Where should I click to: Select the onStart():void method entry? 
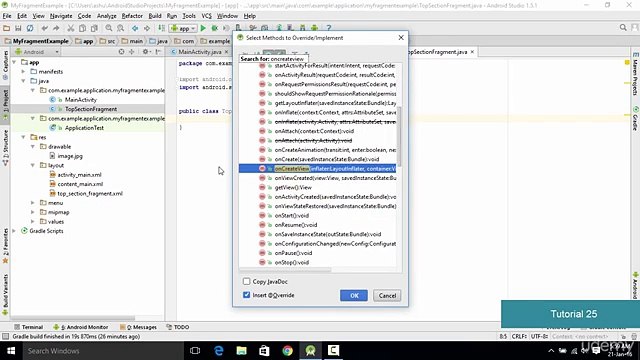coord(317,216)
